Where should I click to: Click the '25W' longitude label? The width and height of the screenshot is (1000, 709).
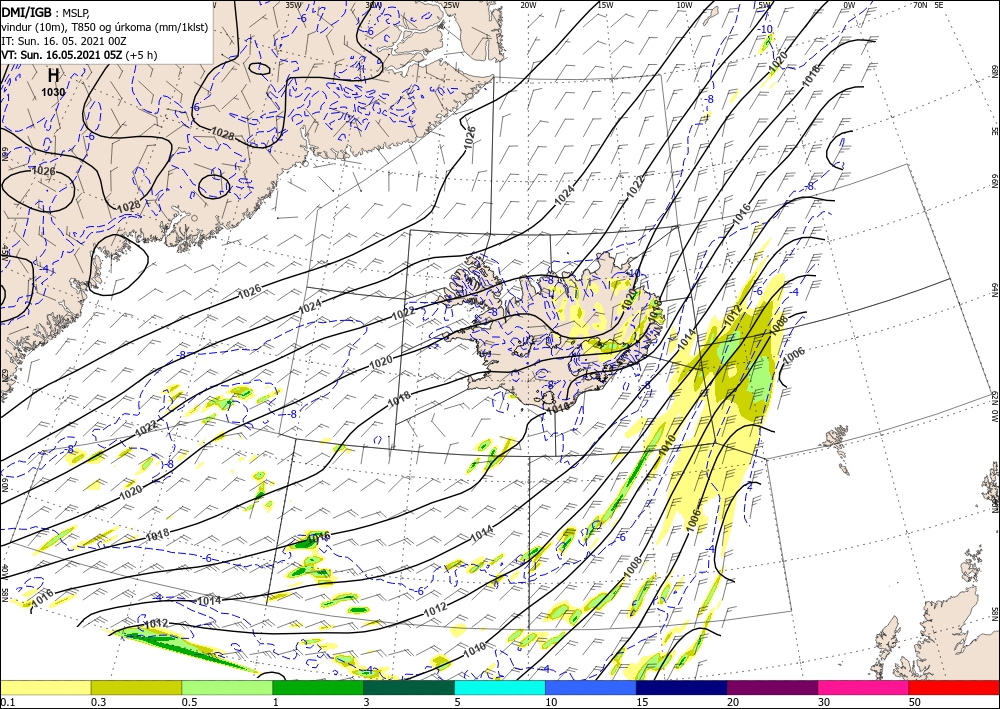(451, 5)
